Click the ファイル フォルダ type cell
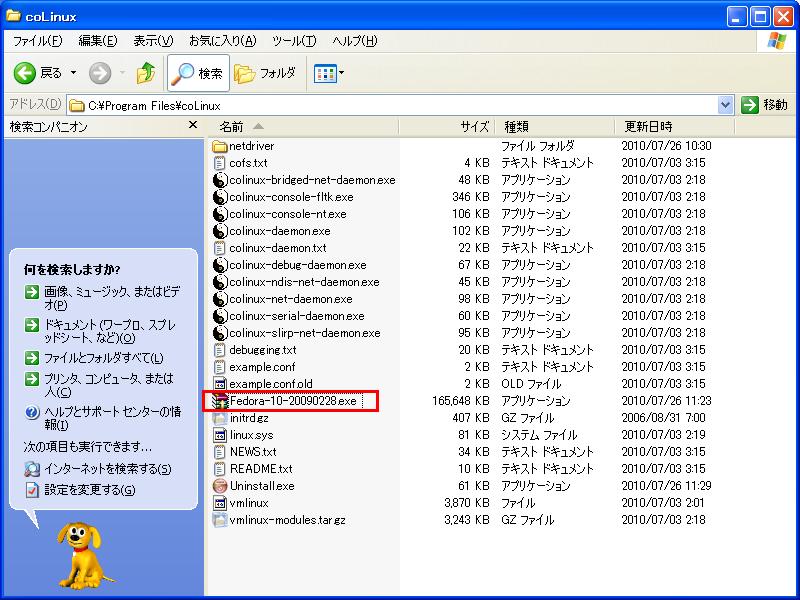 [x=538, y=146]
